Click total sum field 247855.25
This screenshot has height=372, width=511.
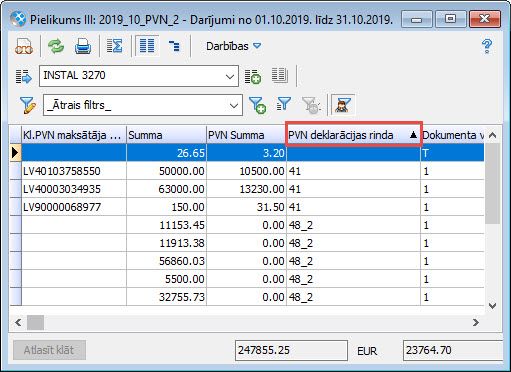291,350
